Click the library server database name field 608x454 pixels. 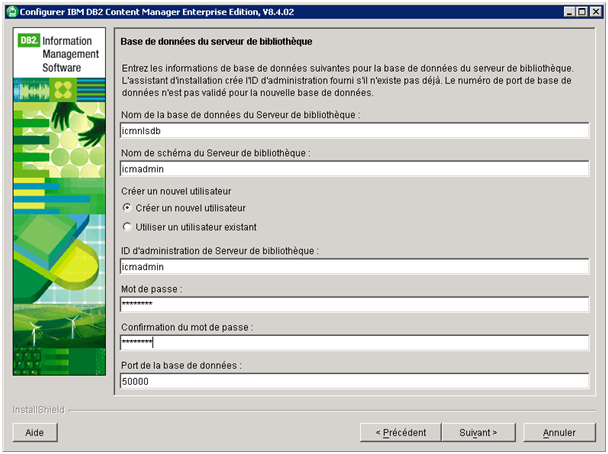[354, 131]
